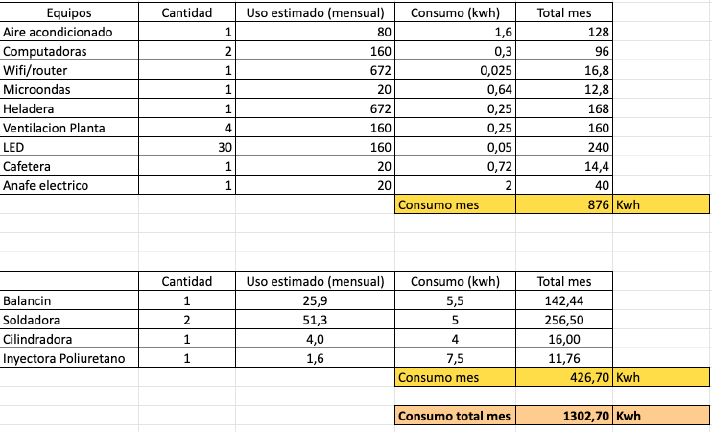
Task: Select the Equipos header cell
Action: (69, 12)
